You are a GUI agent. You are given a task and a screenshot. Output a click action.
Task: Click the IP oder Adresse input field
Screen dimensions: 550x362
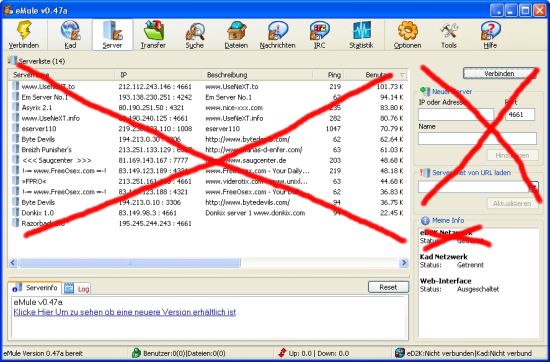[456, 115]
